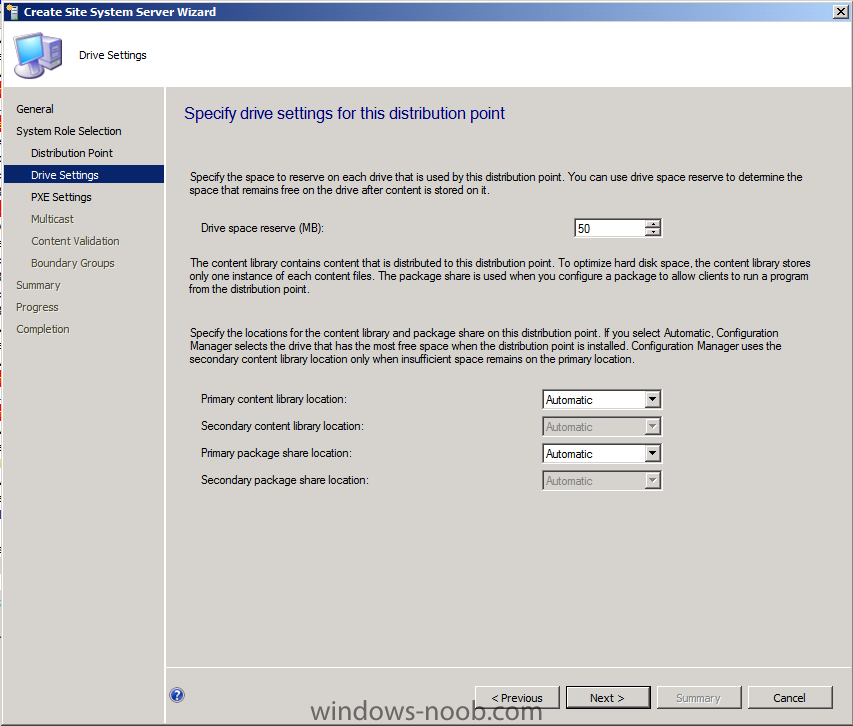Viewport: 853px width, 726px height.
Task: Open the help icon at bottom left
Action: tap(177, 695)
